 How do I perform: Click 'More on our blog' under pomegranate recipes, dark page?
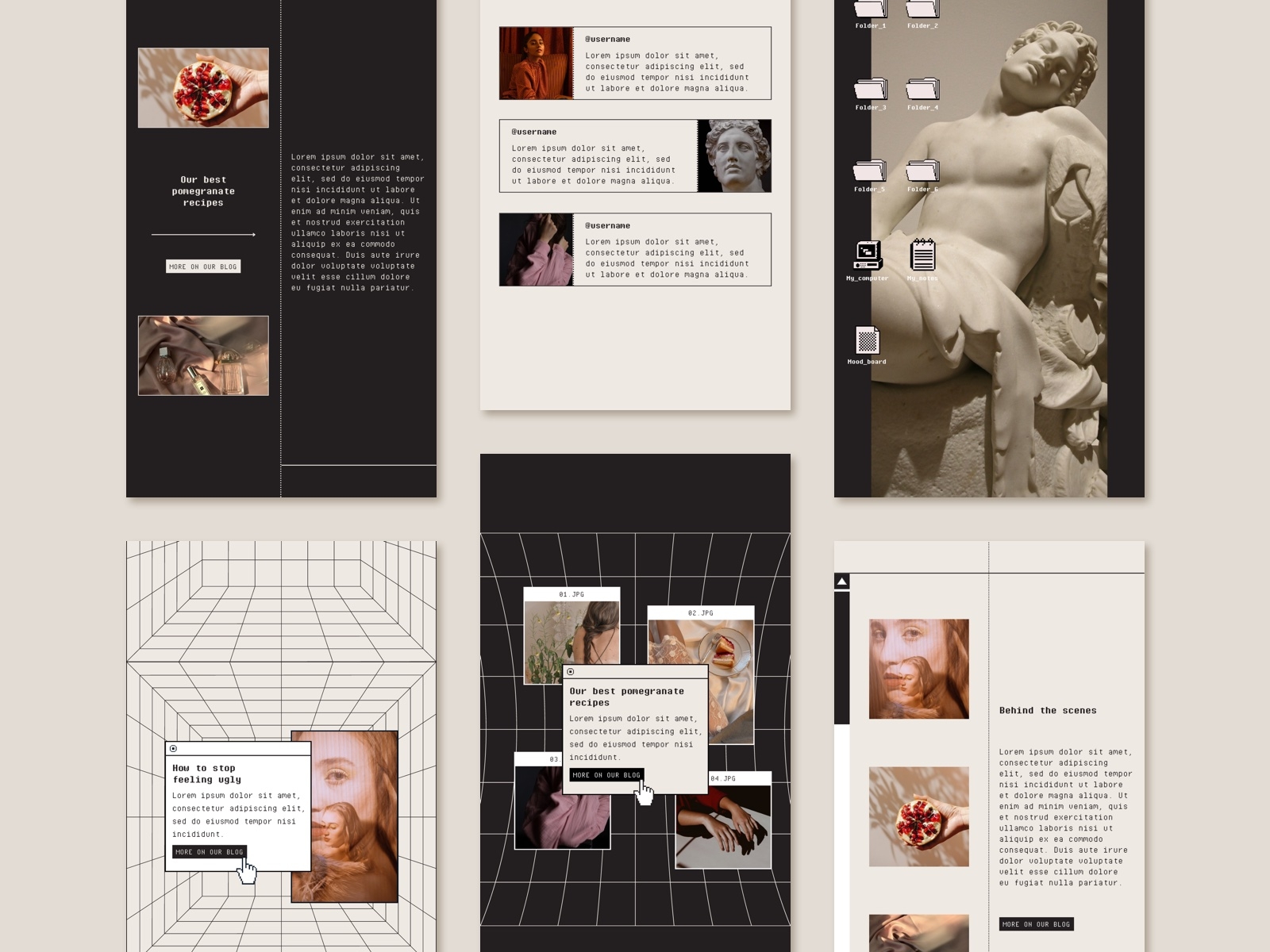pos(202,267)
